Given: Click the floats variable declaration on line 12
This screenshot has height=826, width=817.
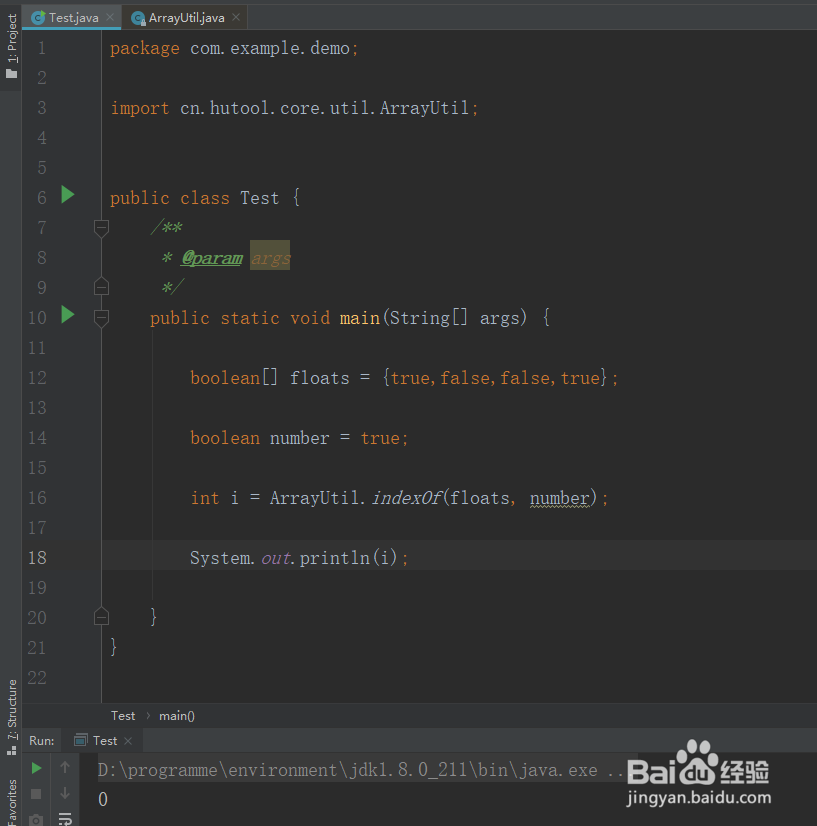Looking at the screenshot, I should (x=320, y=378).
